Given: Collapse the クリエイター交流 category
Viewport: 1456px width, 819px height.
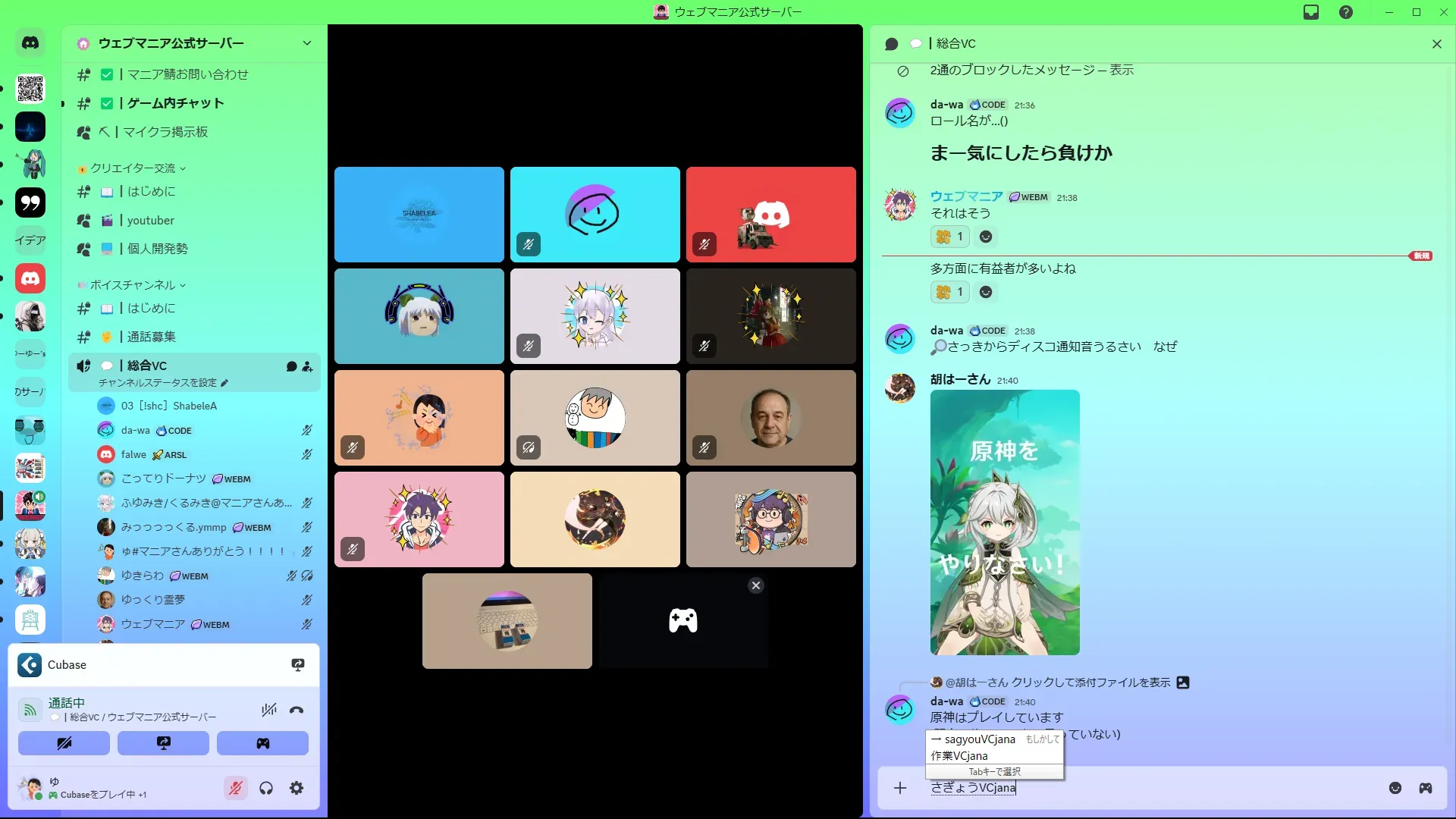Looking at the screenshot, I should [133, 168].
